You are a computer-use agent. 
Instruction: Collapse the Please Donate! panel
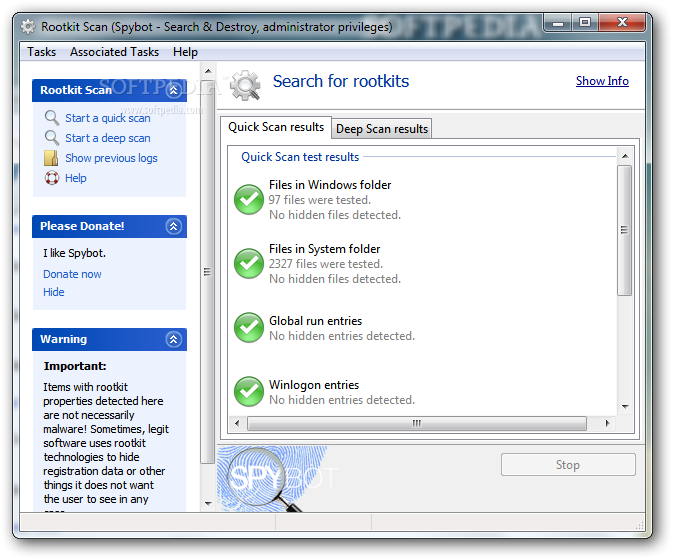[x=173, y=226]
